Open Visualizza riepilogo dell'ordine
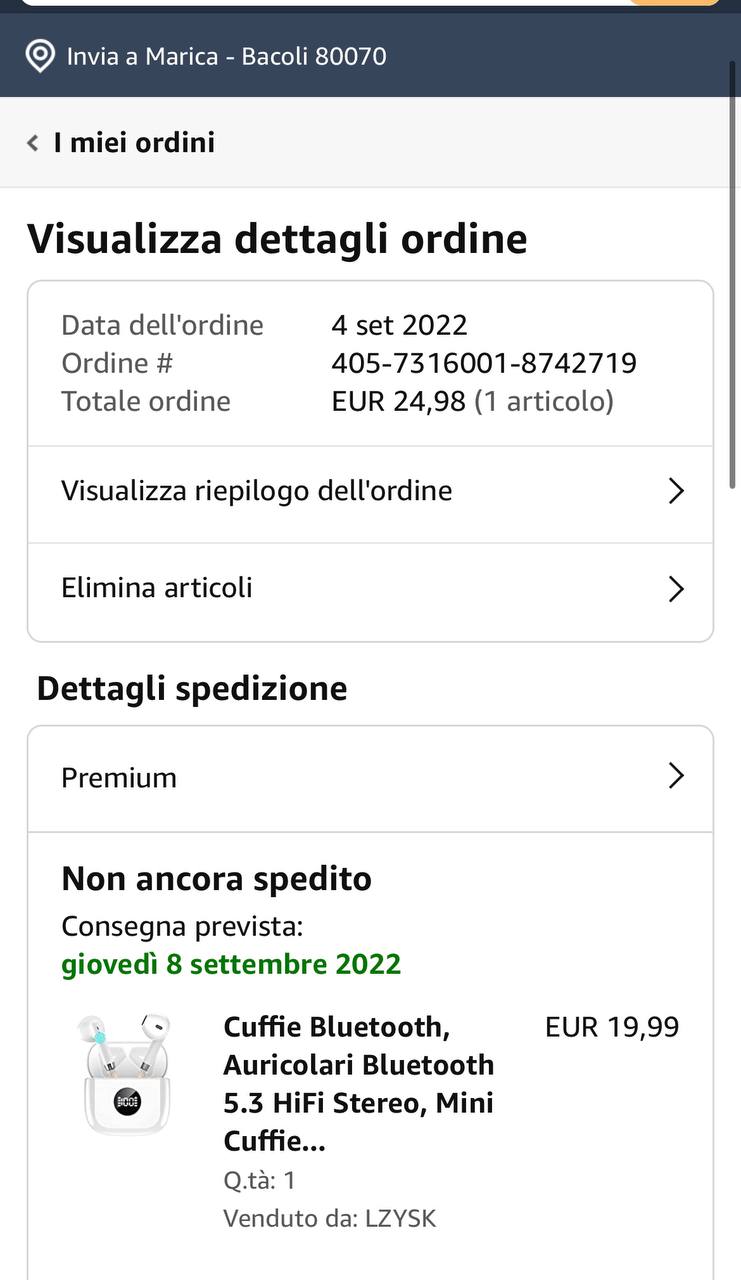Image resolution: width=741 pixels, height=1280 pixels. pos(256,491)
